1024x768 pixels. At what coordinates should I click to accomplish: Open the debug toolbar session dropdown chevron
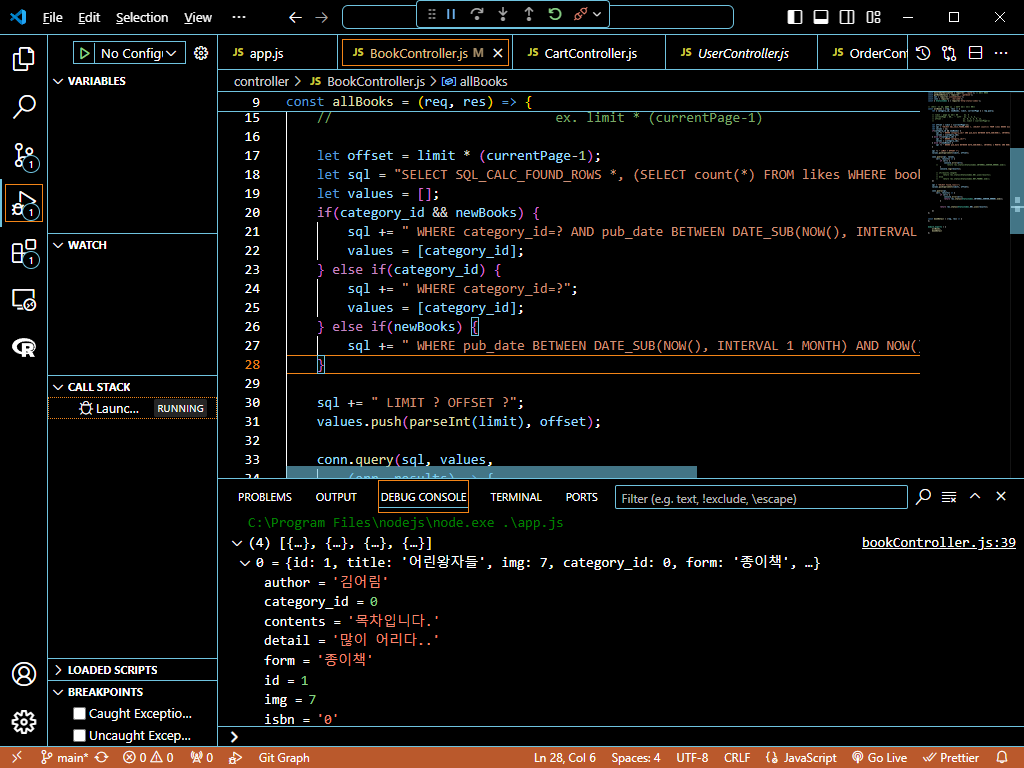(597, 14)
